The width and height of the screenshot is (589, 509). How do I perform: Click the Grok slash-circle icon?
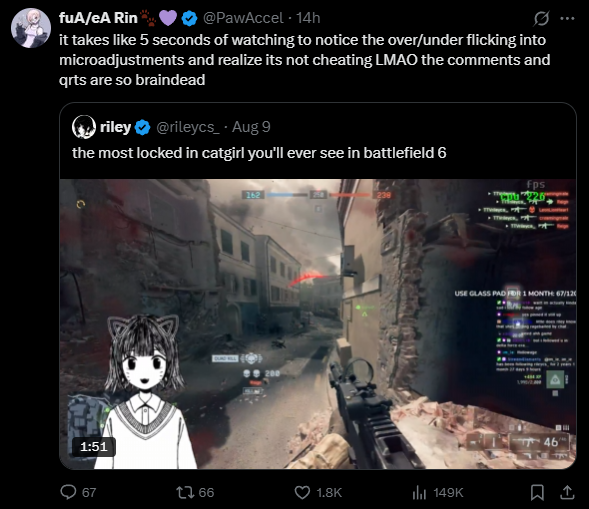tap(541, 18)
